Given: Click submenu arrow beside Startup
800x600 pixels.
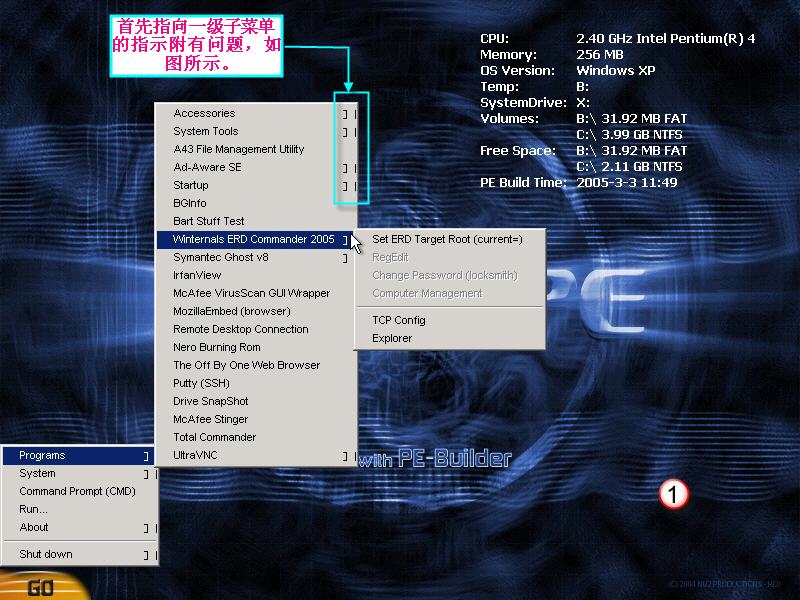Looking at the screenshot, I should pos(345,186).
